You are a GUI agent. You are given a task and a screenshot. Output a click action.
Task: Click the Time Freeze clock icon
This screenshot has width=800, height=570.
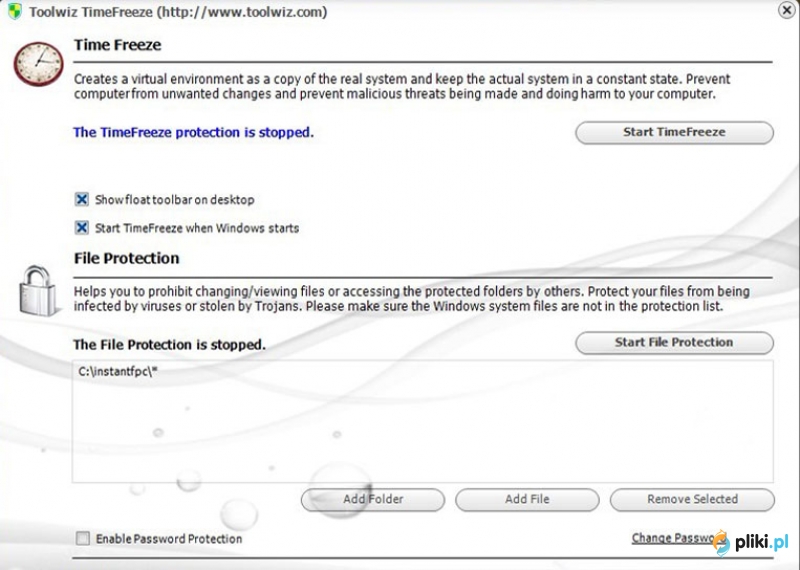click(38, 64)
